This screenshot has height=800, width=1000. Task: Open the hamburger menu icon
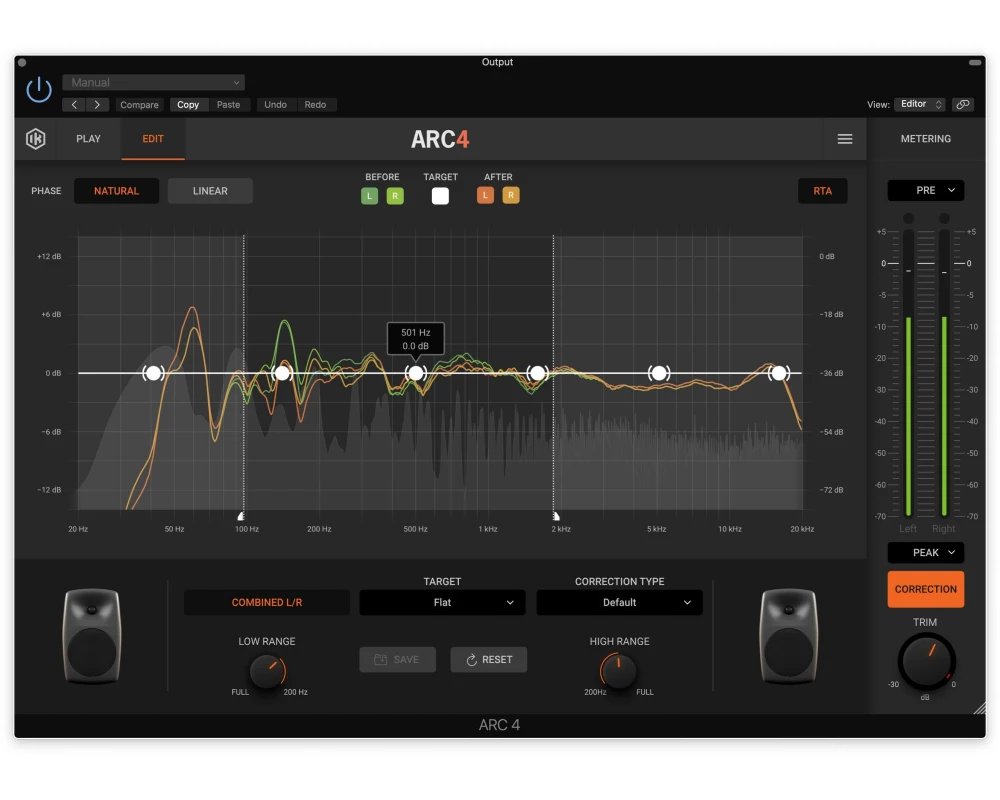coord(845,139)
